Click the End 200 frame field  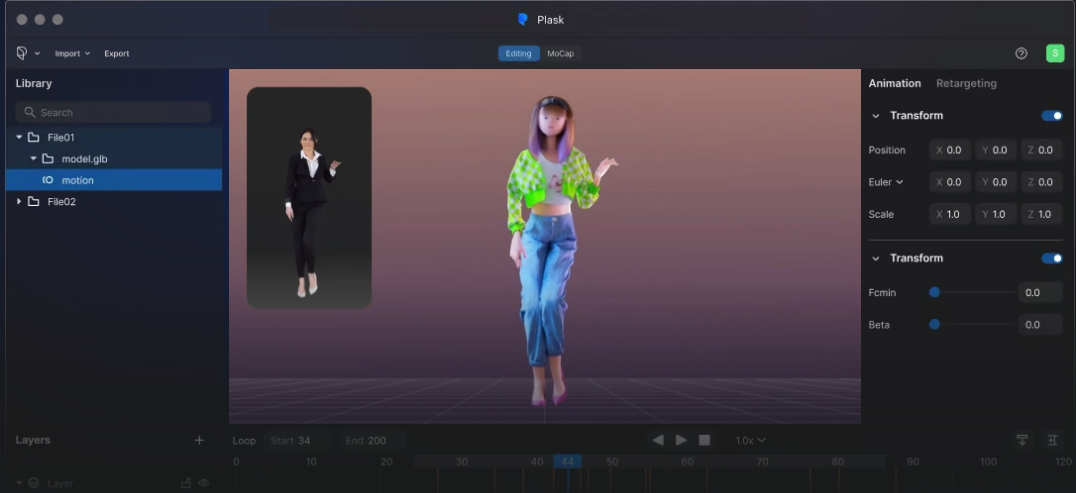pos(372,441)
